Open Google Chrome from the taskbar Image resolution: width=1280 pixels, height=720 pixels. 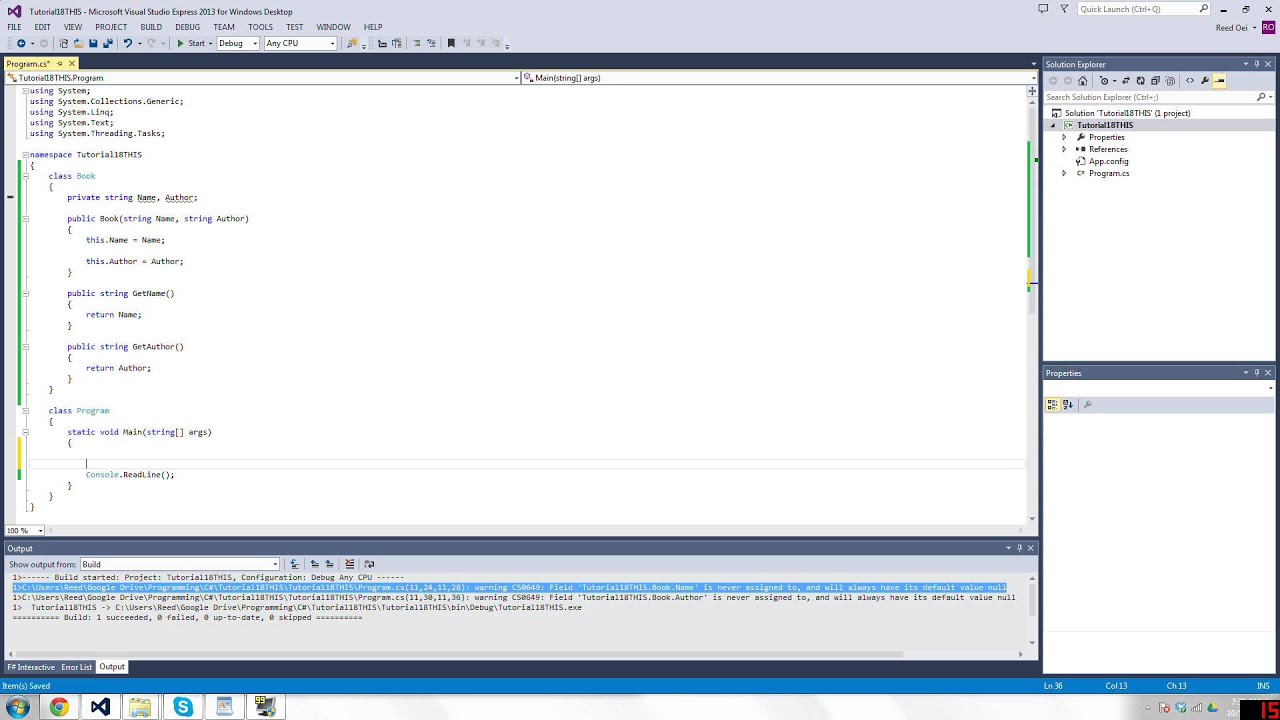[59, 707]
